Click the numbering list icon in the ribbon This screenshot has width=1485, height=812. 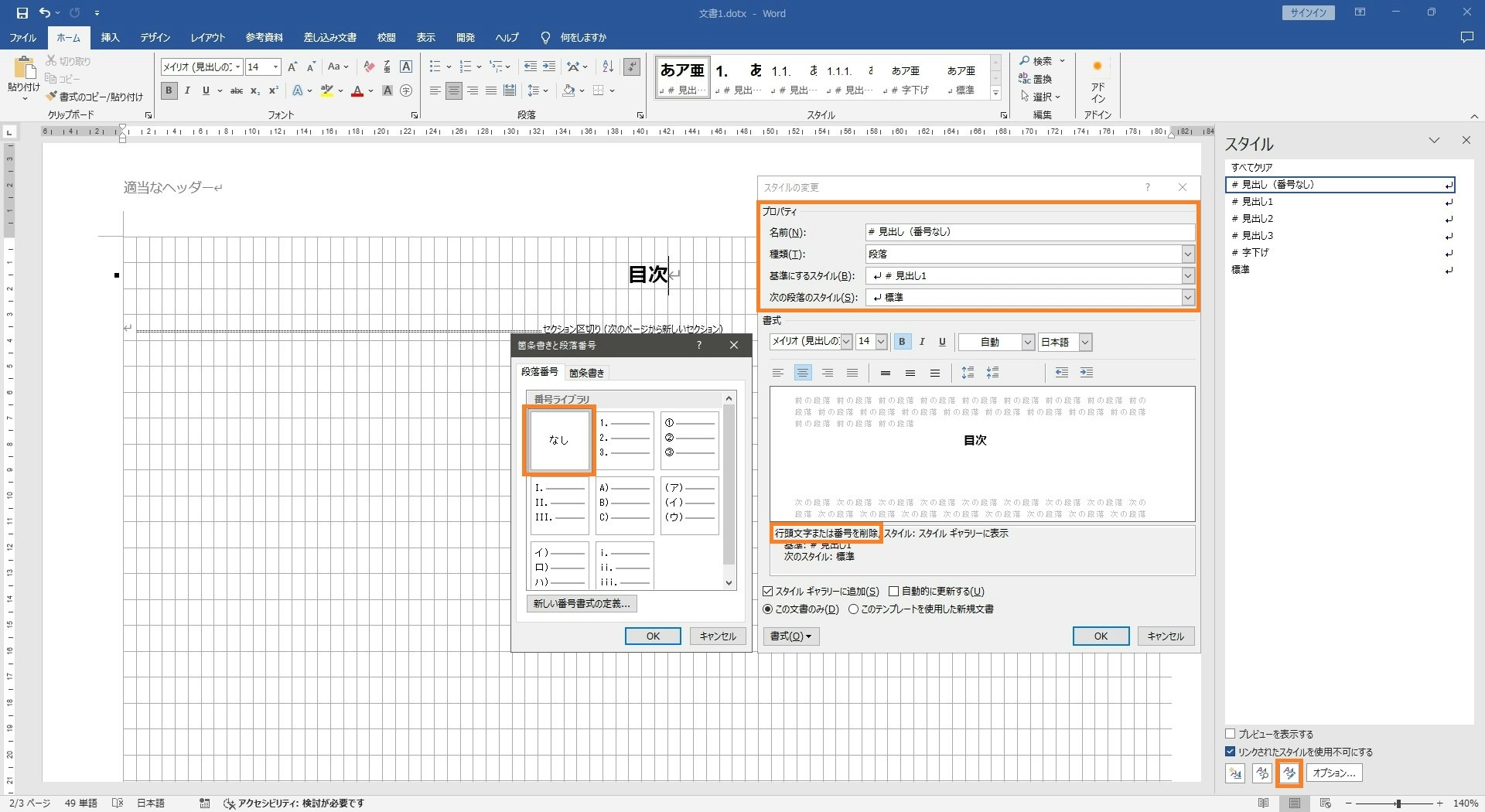point(466,67)
